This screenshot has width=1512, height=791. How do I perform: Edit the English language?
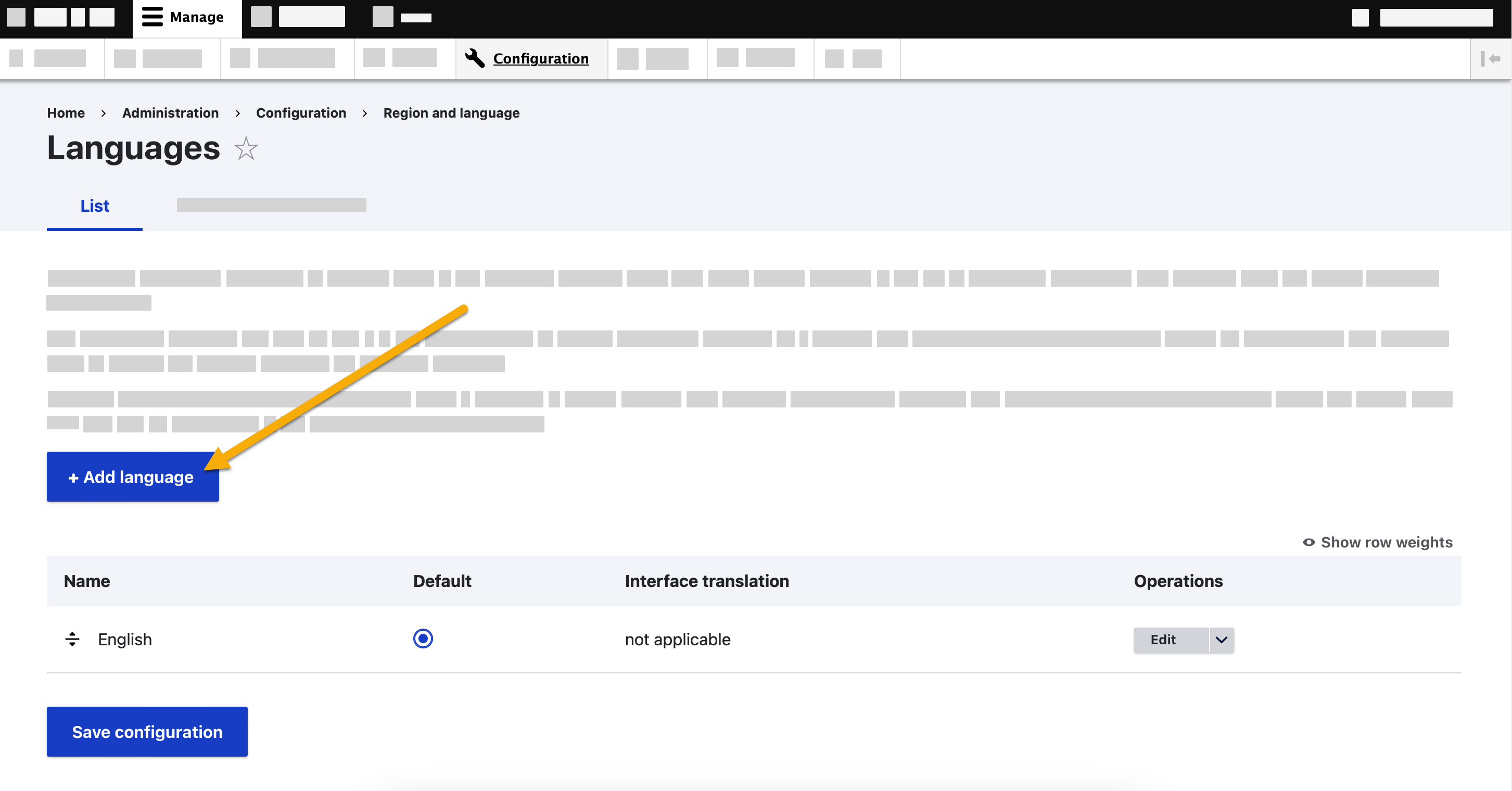pos(1171,640)
